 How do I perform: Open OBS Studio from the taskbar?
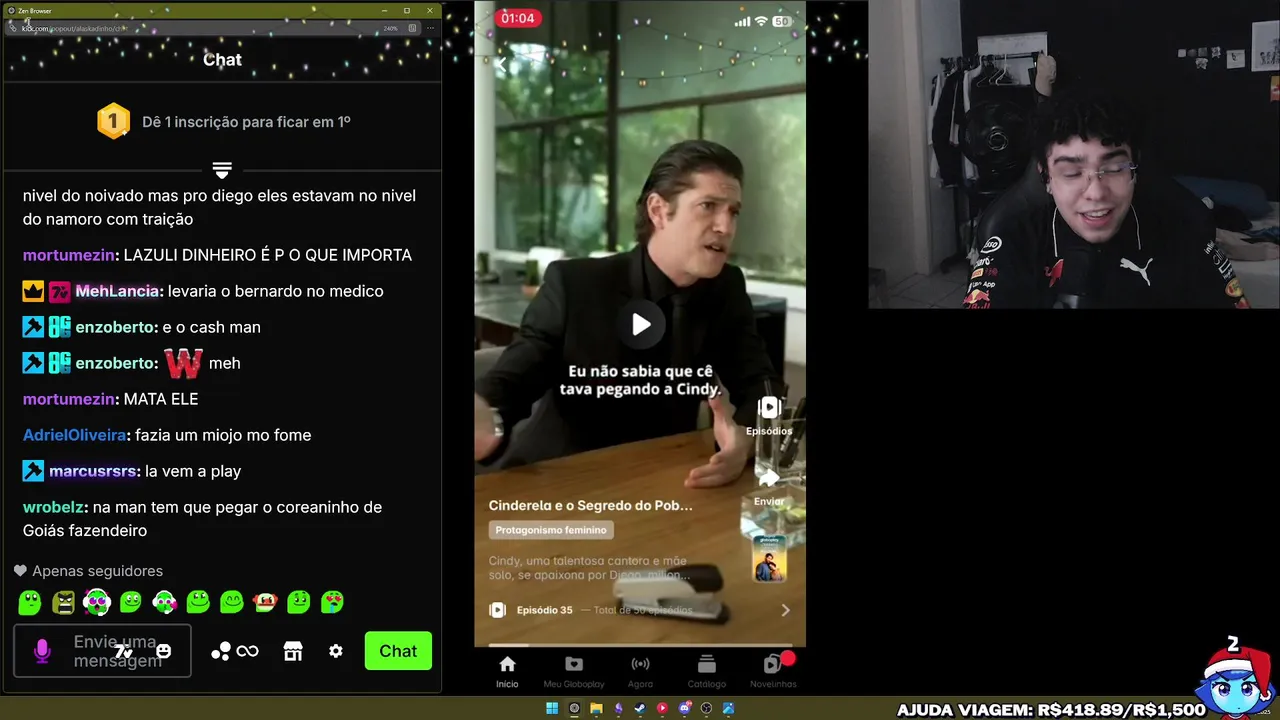click(x=706, y=708)
